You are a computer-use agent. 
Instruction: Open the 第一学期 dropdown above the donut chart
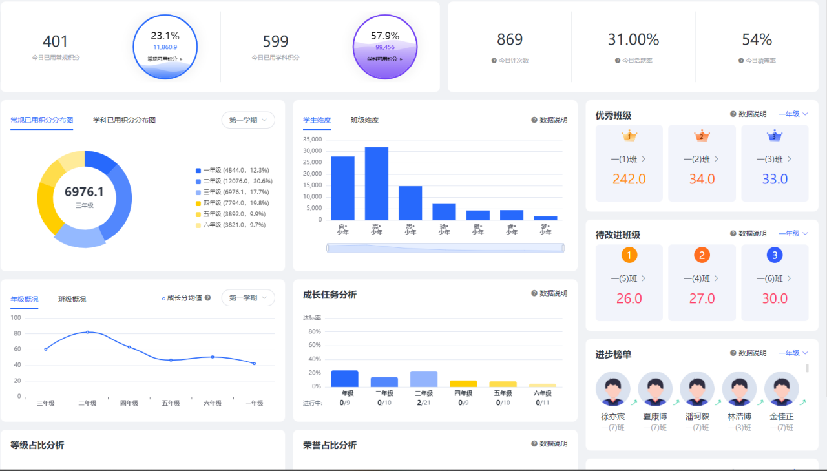(248, 120)
